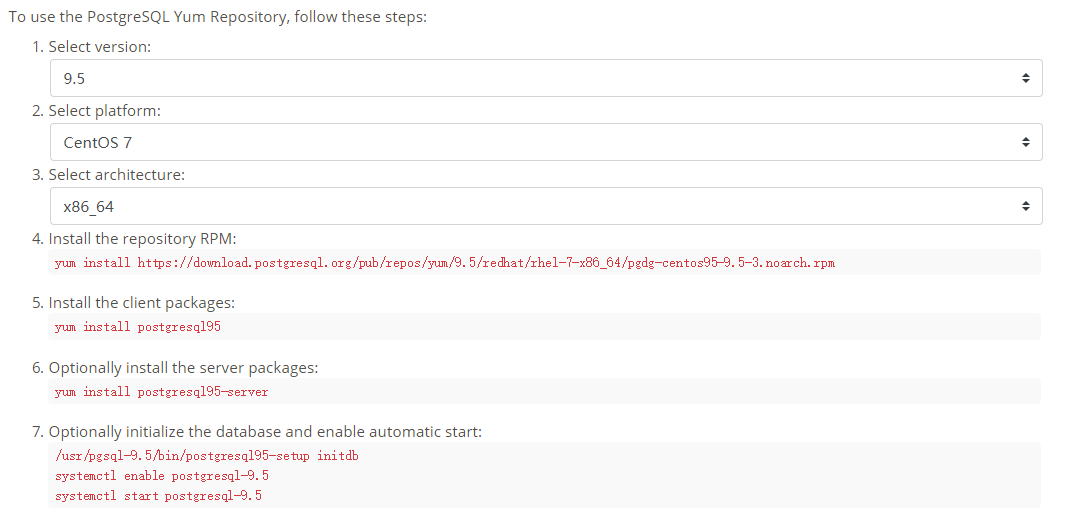Click the PostgreSQL Yum Repository intro text
The image size is (1081, 524).
click(218, 17)
